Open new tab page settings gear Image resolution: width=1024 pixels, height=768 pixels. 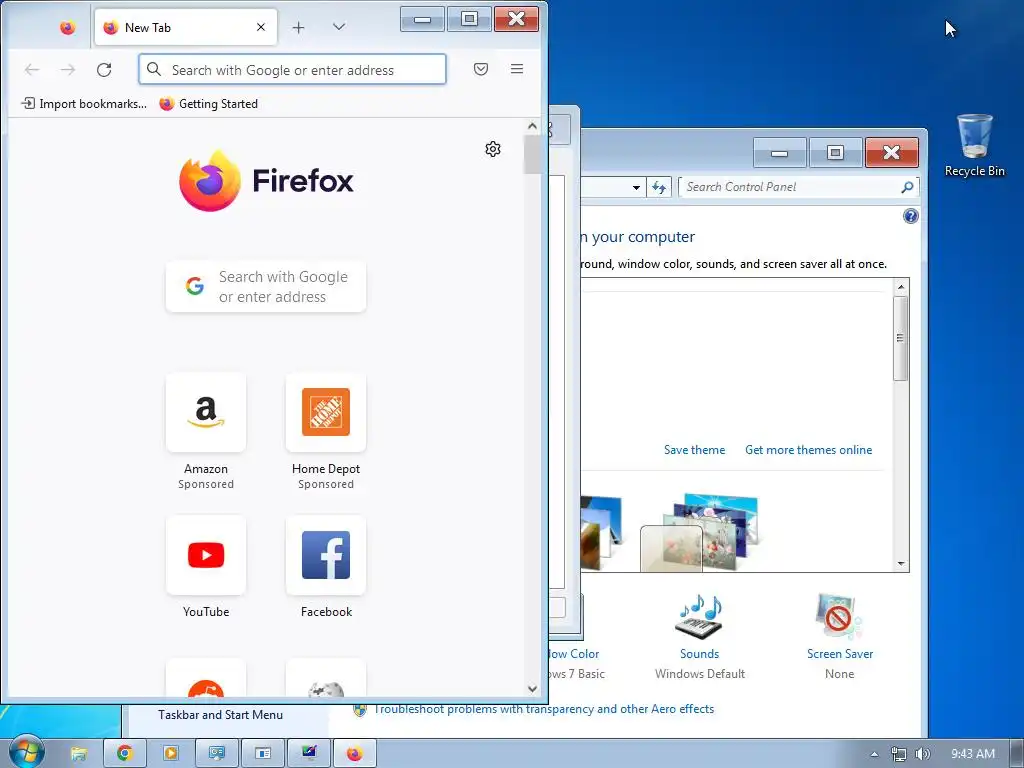(x=493, y=149)
